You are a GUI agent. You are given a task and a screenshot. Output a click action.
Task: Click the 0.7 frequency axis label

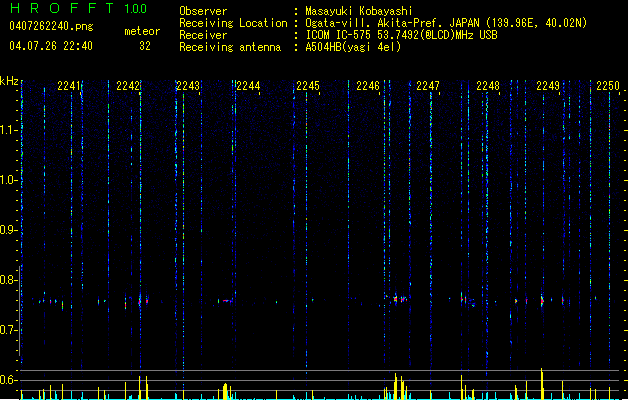click(8, 330)
